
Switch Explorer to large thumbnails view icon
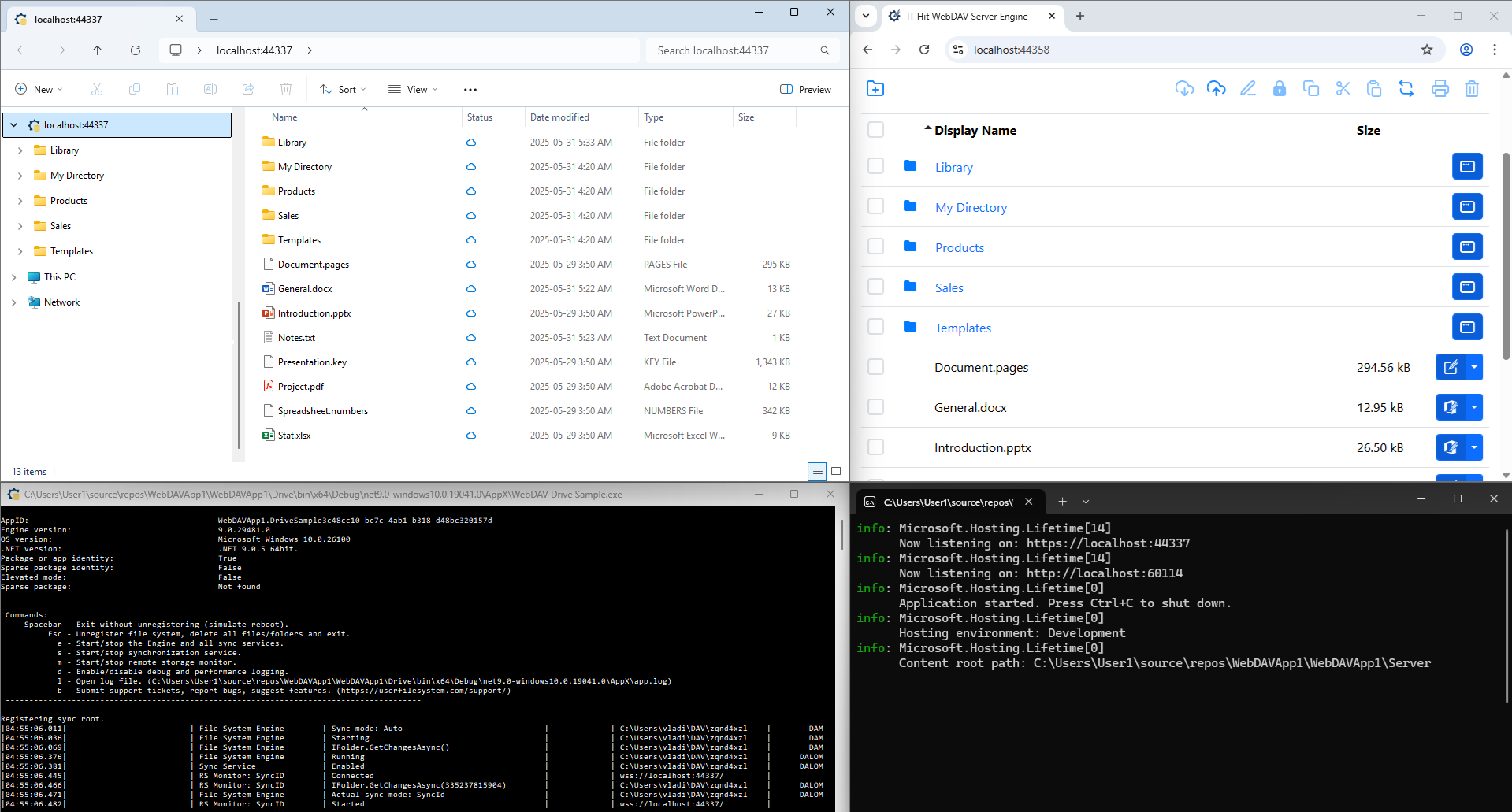(x=836, y=472)
